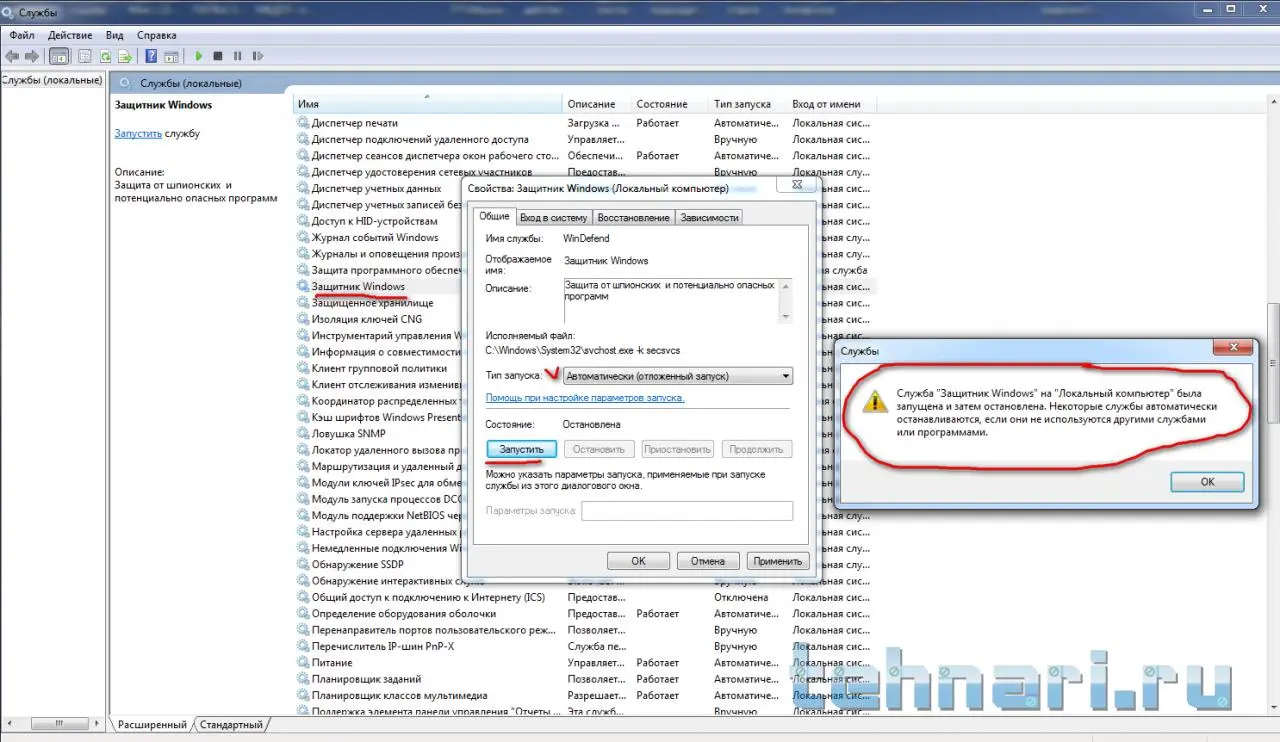The width and height of the screenshot is (1280, 742).
Task: Open the Помощь при настройке параметров запуска link
Action: coord(585,398)
